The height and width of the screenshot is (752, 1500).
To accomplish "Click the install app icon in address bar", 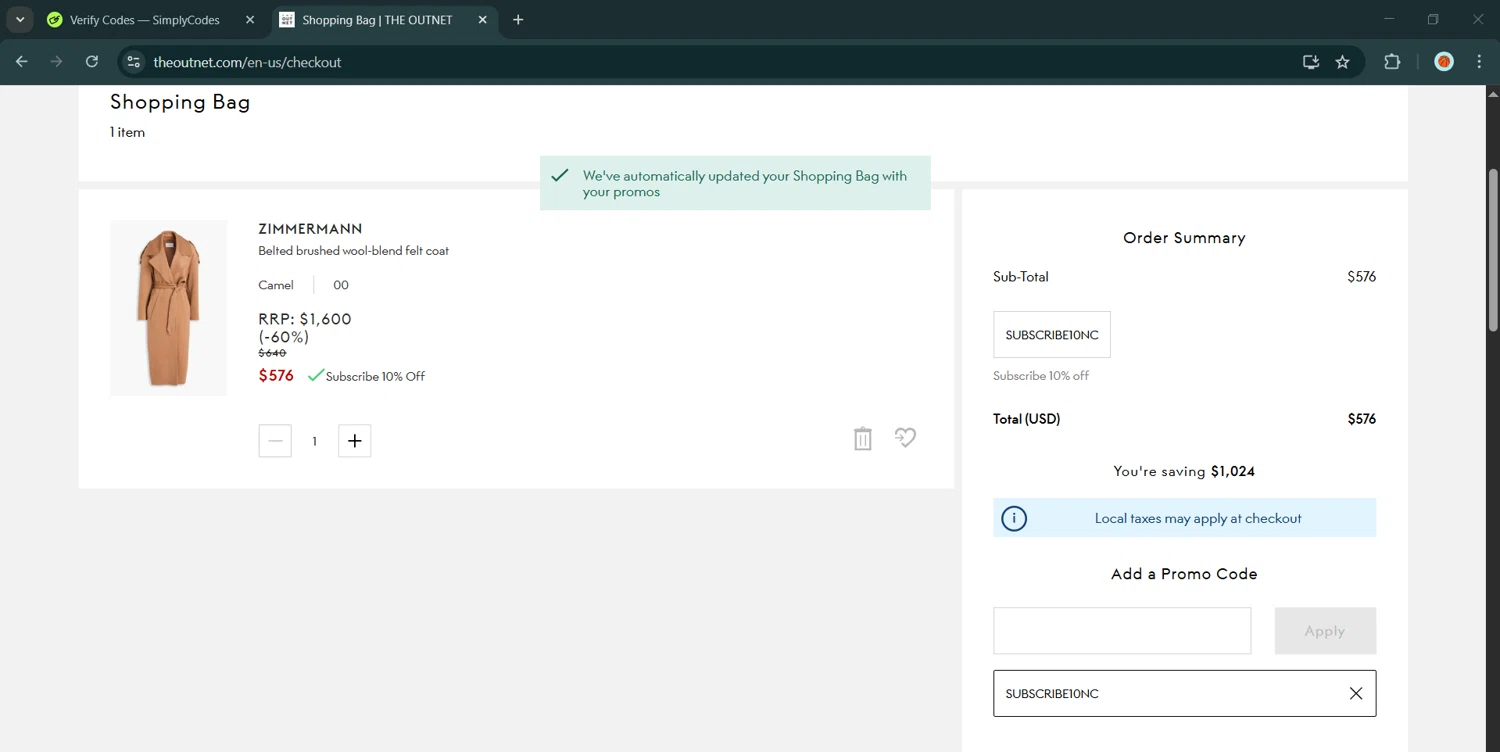I will [1311, 62].
